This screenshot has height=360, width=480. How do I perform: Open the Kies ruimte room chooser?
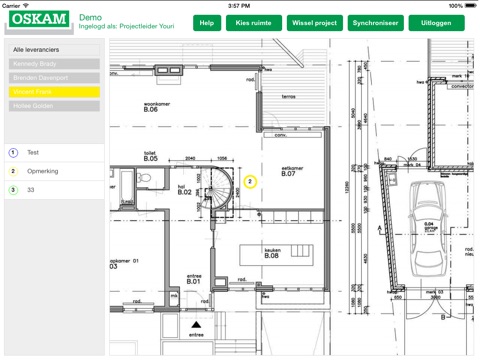click(x=254, y=23)
